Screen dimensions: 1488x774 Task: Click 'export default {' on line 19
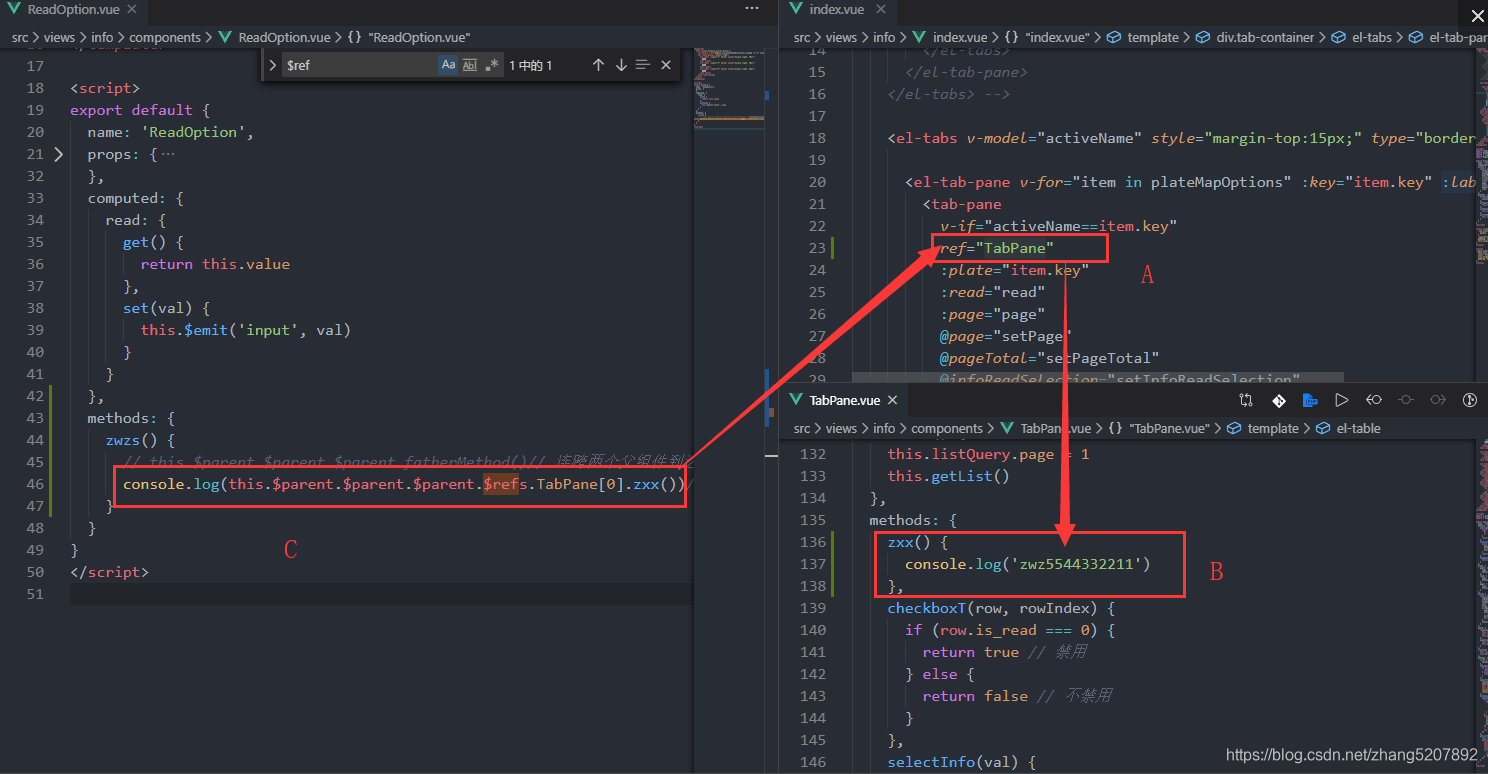tap(140, 110)
